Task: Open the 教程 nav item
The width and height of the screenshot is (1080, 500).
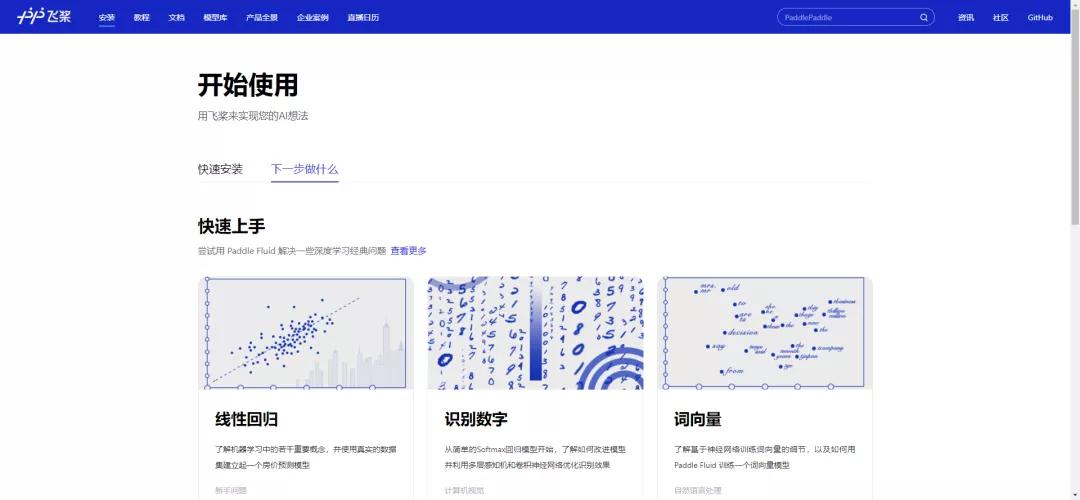Action: (142, 18)
